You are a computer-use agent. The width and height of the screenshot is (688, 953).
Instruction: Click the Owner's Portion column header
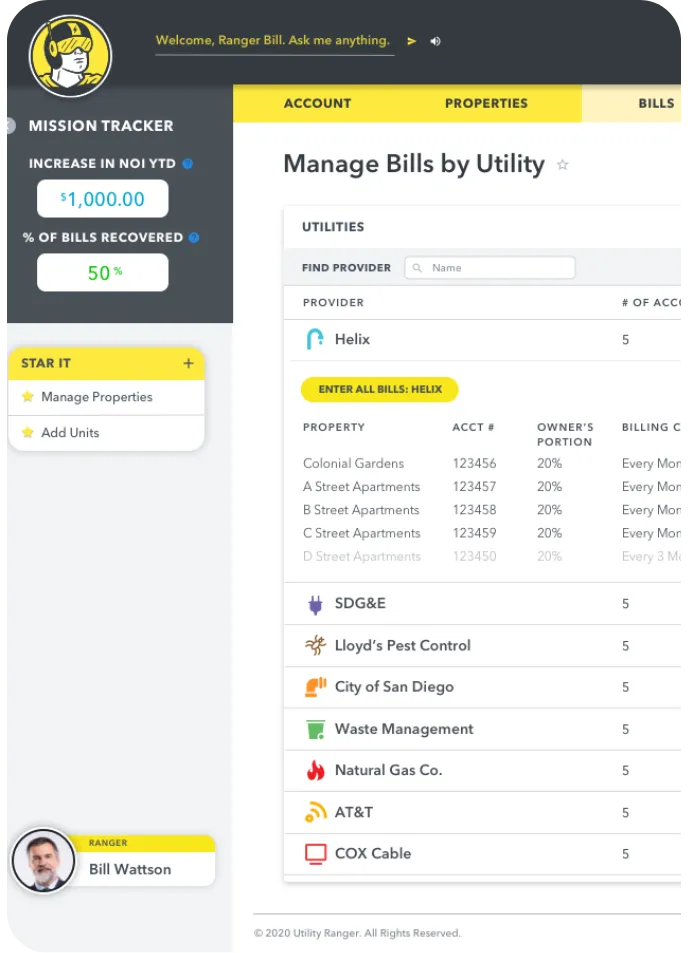[565, 435]
